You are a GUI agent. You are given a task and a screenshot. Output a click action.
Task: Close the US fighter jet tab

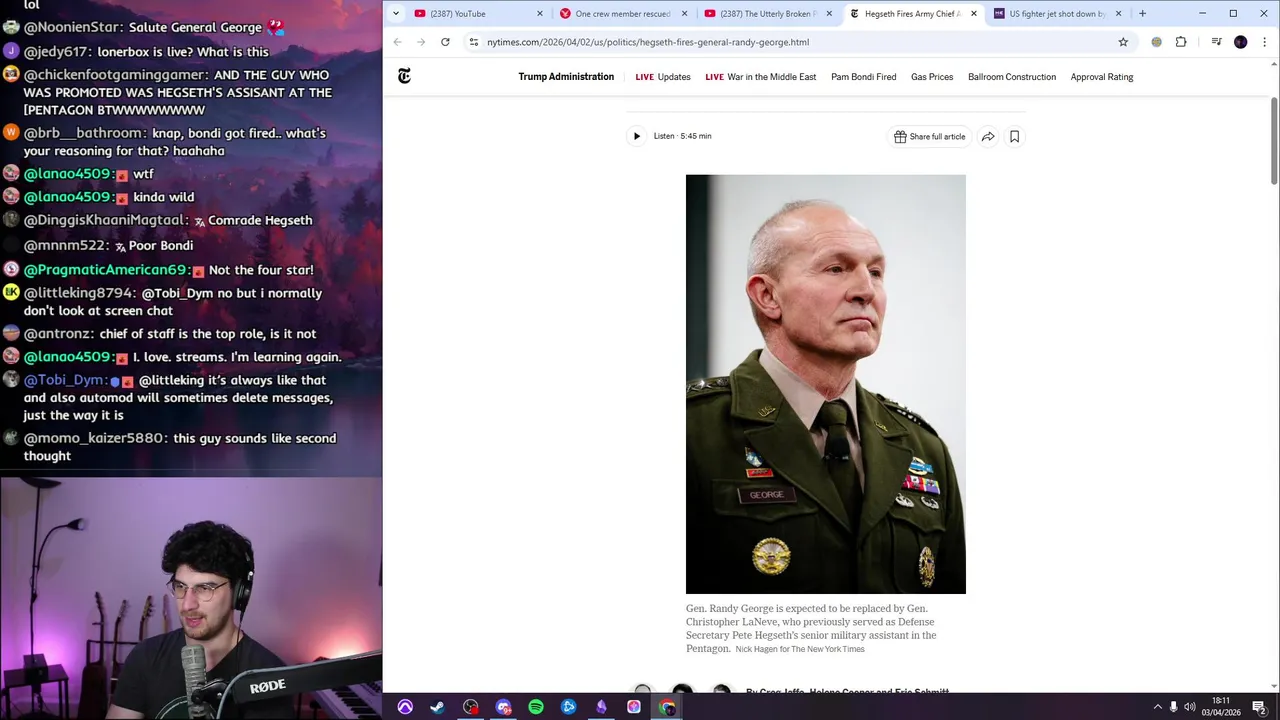(x=1118, y=13)
